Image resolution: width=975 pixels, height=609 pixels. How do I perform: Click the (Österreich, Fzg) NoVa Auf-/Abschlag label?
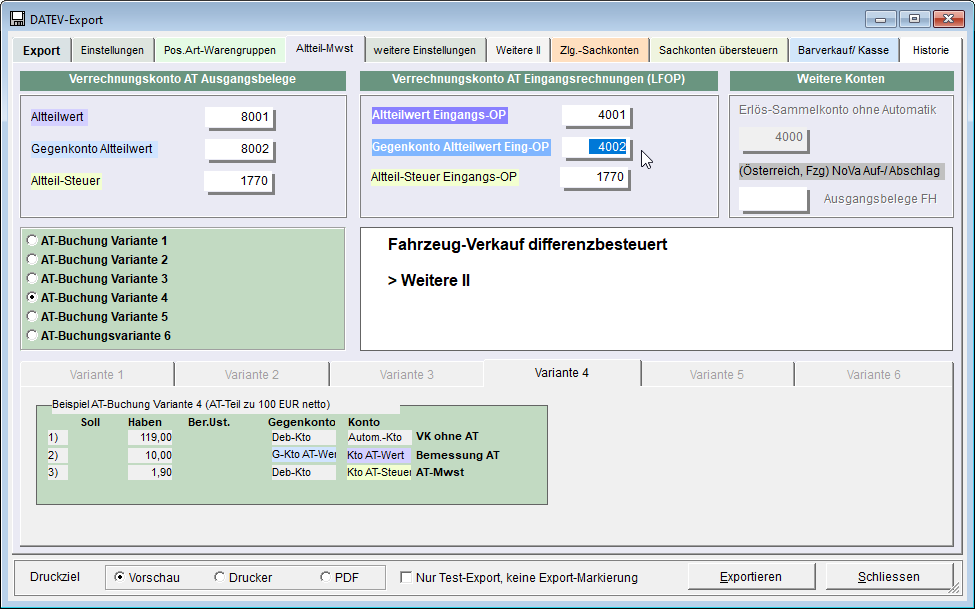pos(841,171)
